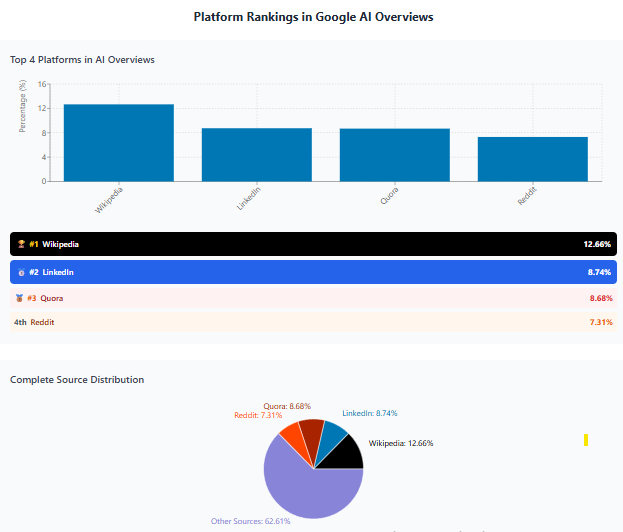The width and height of the screenshot is (623, 532).
Task: Click the 8.68% value in Quora row
Action: coord(601,298)
